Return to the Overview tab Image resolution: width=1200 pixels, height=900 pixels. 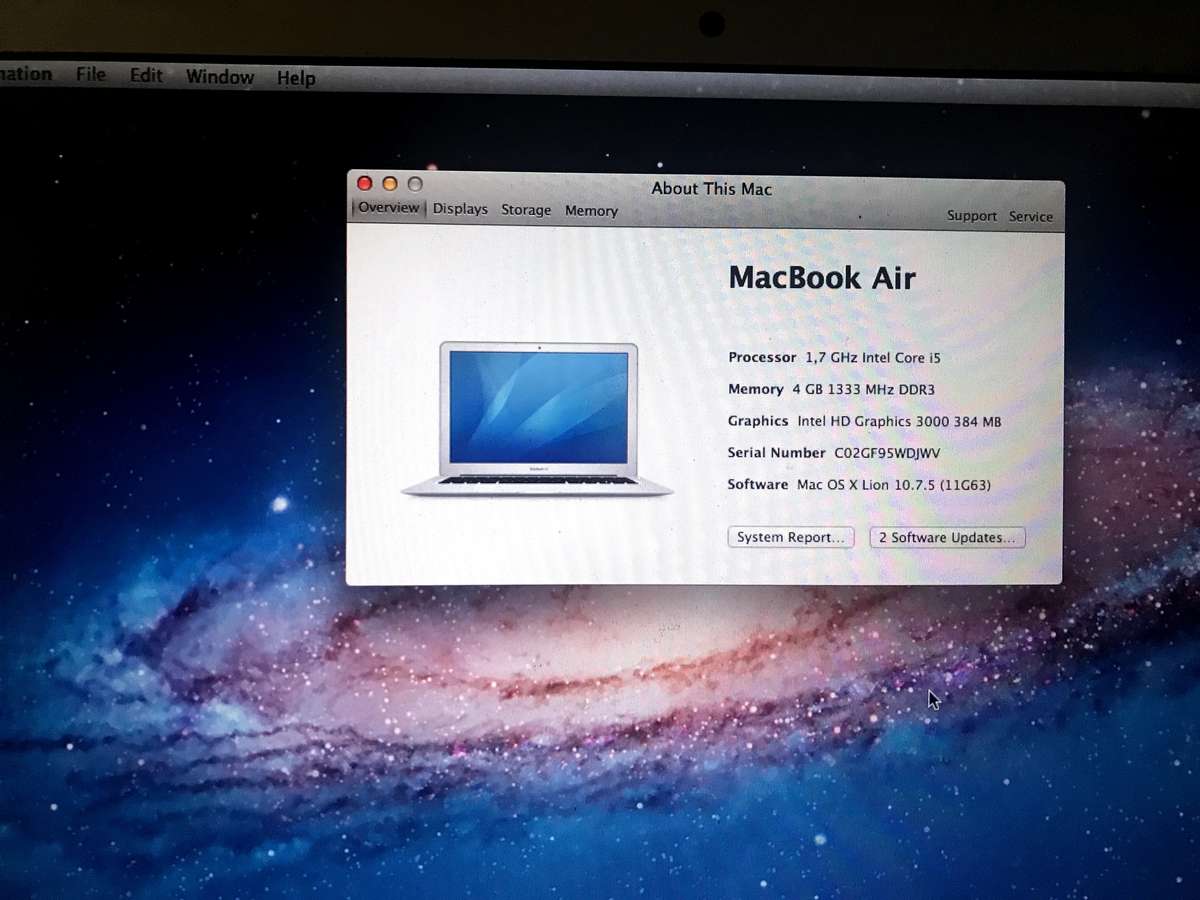pos(388,208)
